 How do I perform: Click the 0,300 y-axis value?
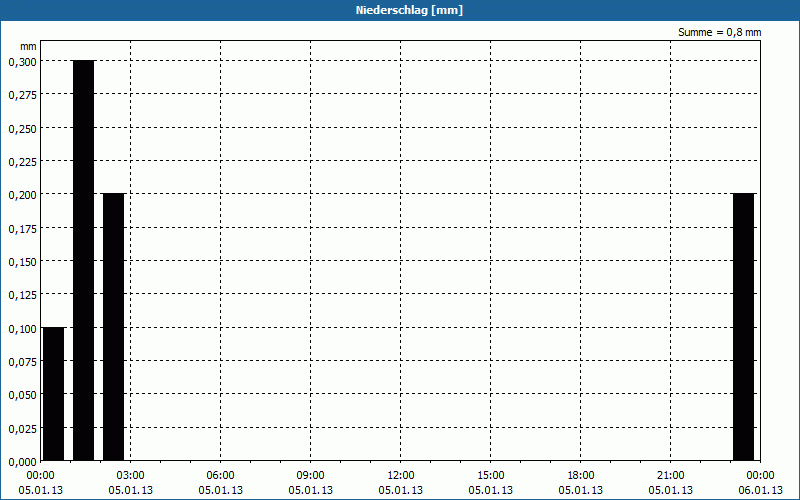click(x=23, y=62)
